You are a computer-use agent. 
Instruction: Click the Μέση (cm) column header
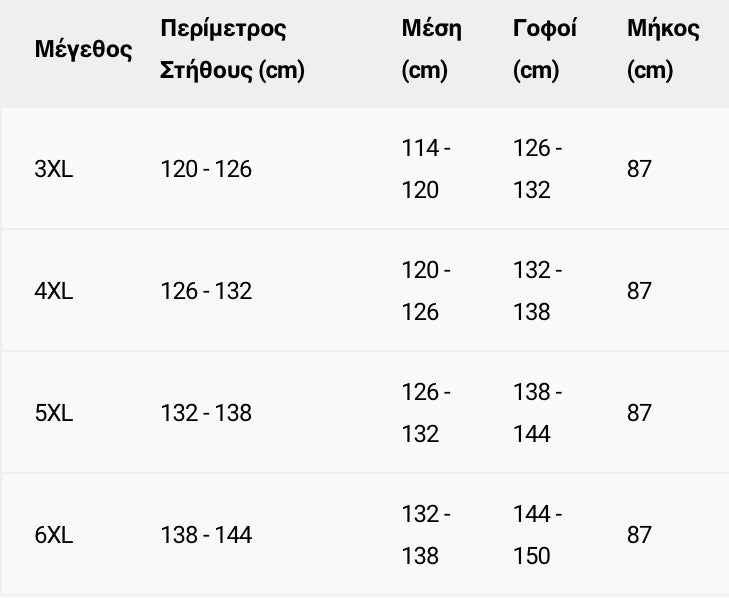[x=431, y=49]
